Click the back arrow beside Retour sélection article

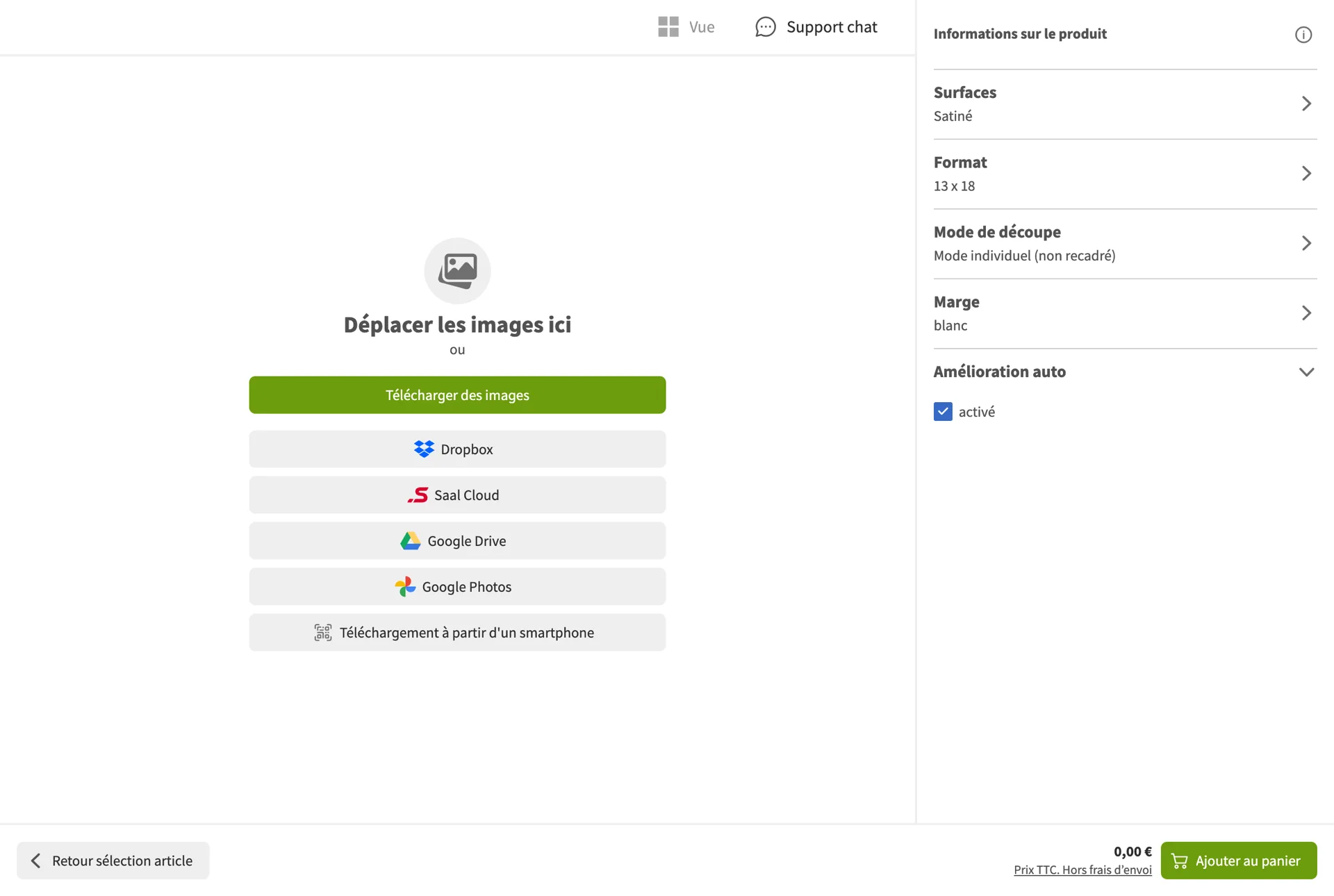[x=35, y=861]
